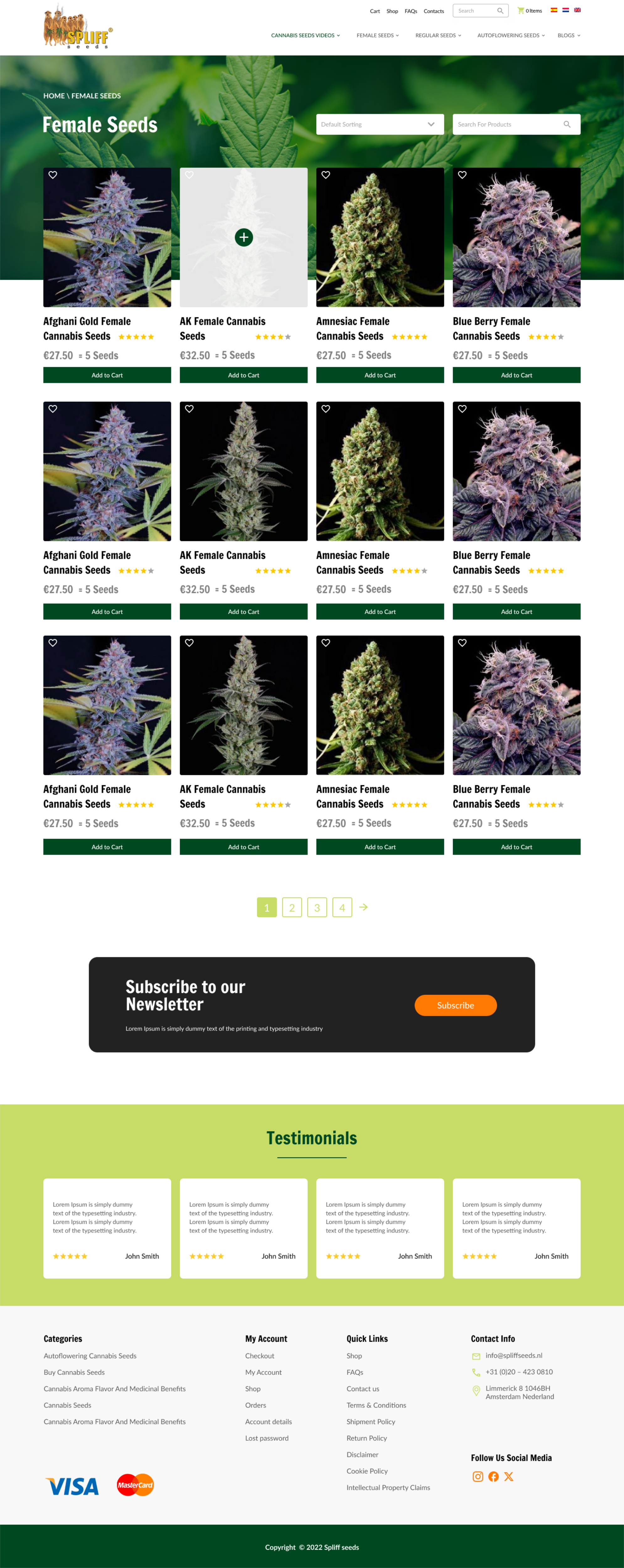Expand the Female Seeds navigation menu
This screenshot has width=624, height=1568.
377,35
